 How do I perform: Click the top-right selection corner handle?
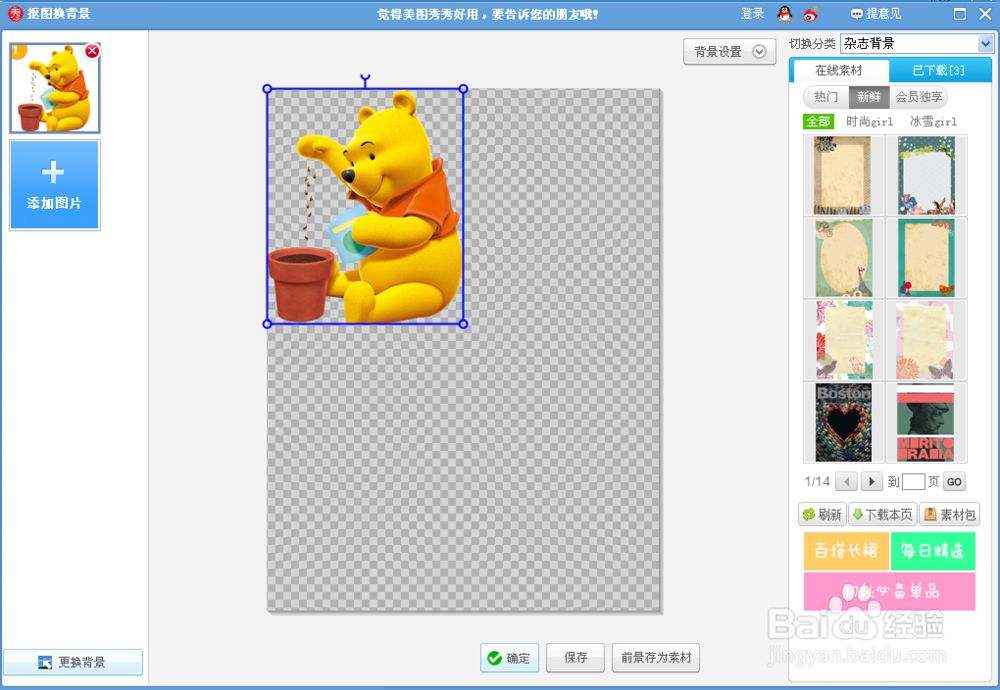[x=464, y=89]
